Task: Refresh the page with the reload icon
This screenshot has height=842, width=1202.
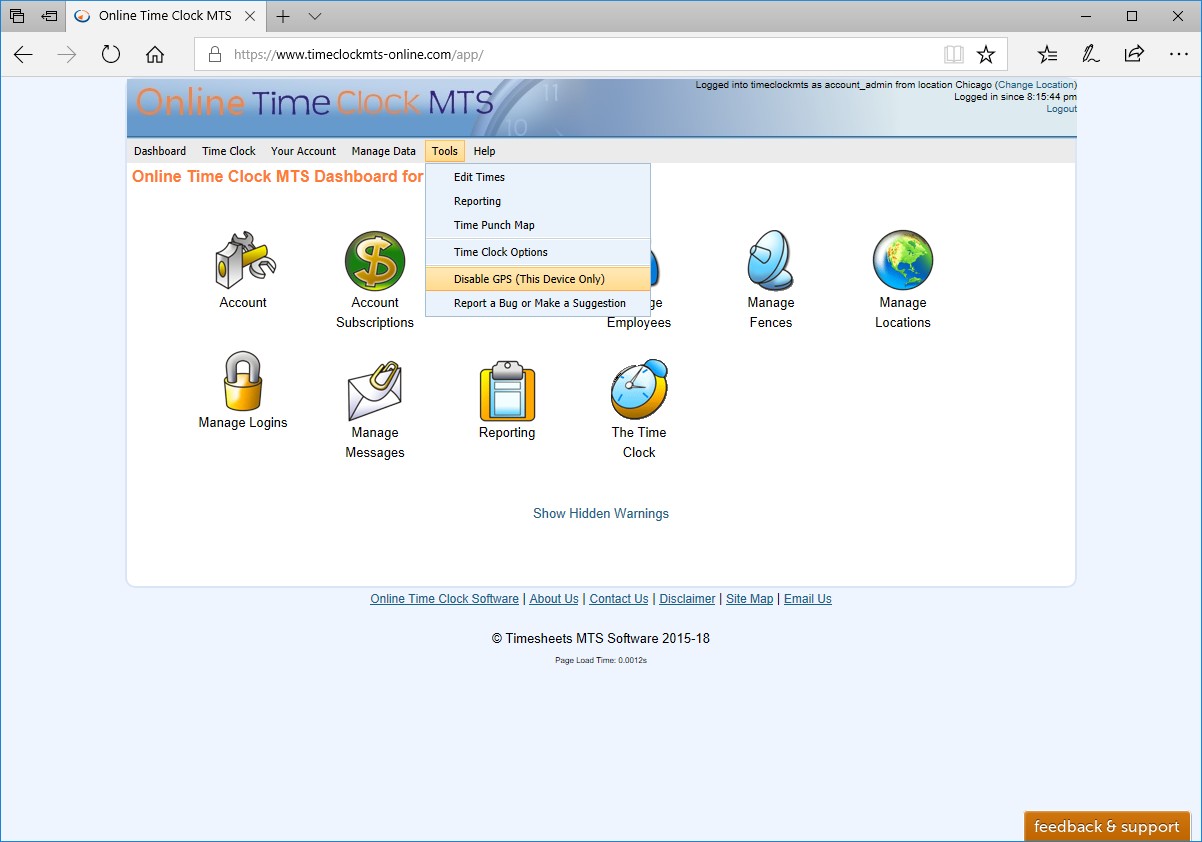Action: [x=111, y=54]
